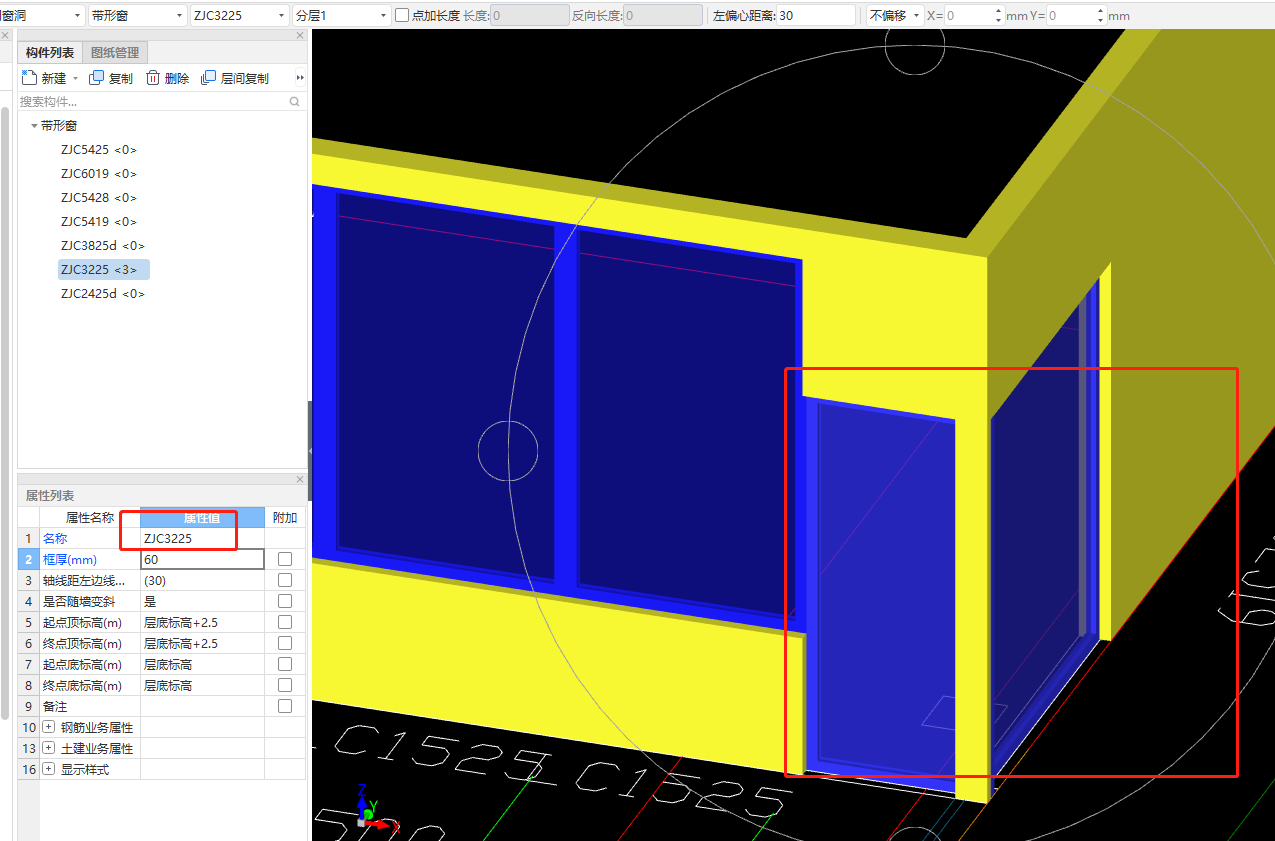The height and width of the screenshot is (841, 1275).
Task: Click the toolbar overflow arrows icon
Action: [x=299, y=78]
